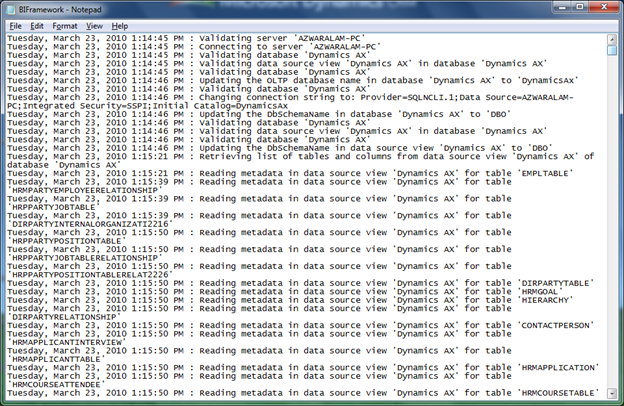Open the Help menu
The height and width of the screenshot is (406, 624).
[119, 26]
